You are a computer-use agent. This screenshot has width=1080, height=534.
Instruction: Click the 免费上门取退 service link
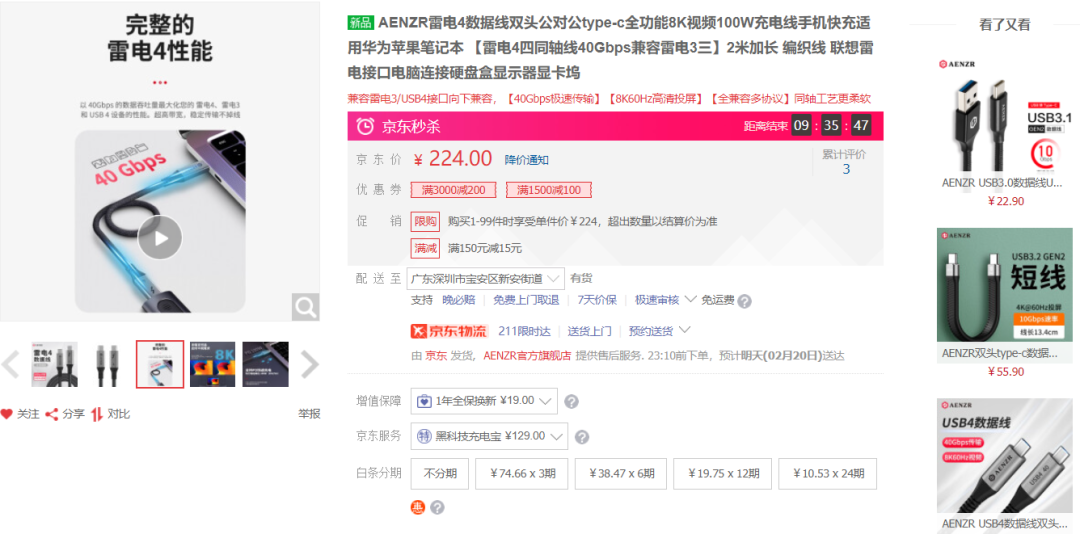pyautogui.click(x=526, y=300)
